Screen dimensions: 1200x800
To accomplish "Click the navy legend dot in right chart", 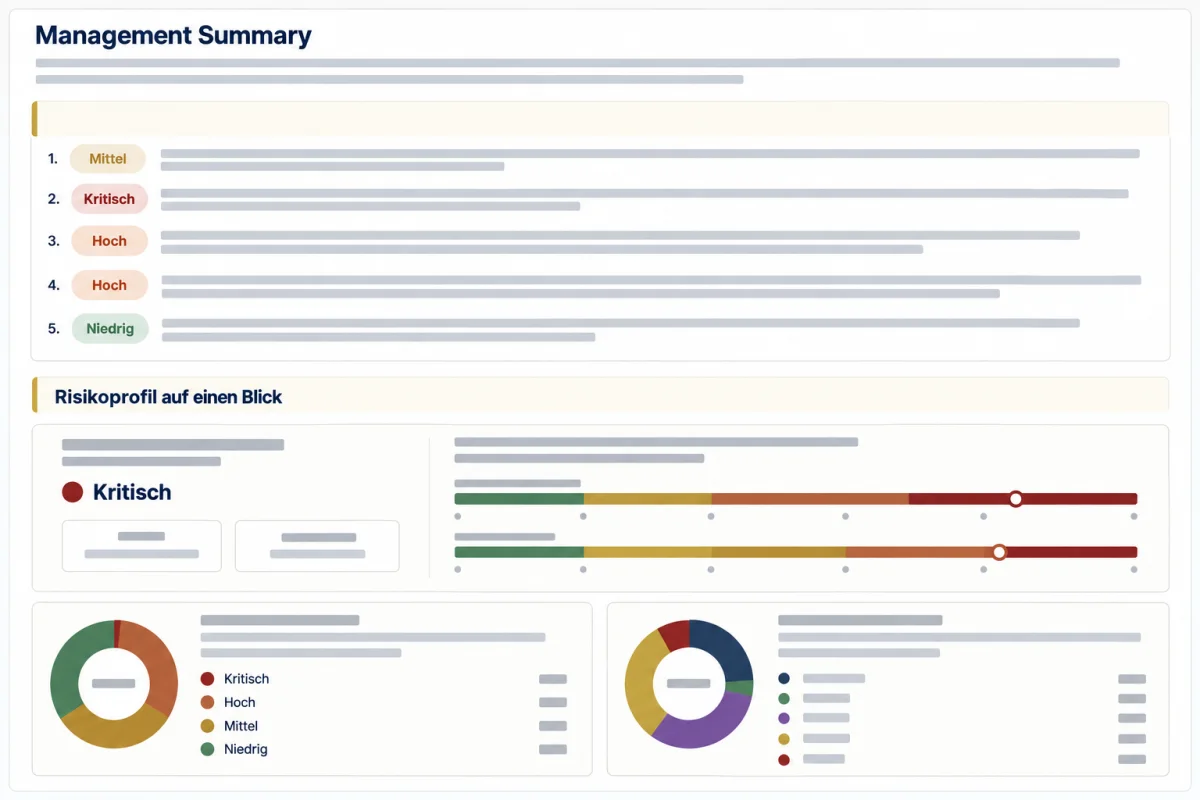I will (784, 679).
